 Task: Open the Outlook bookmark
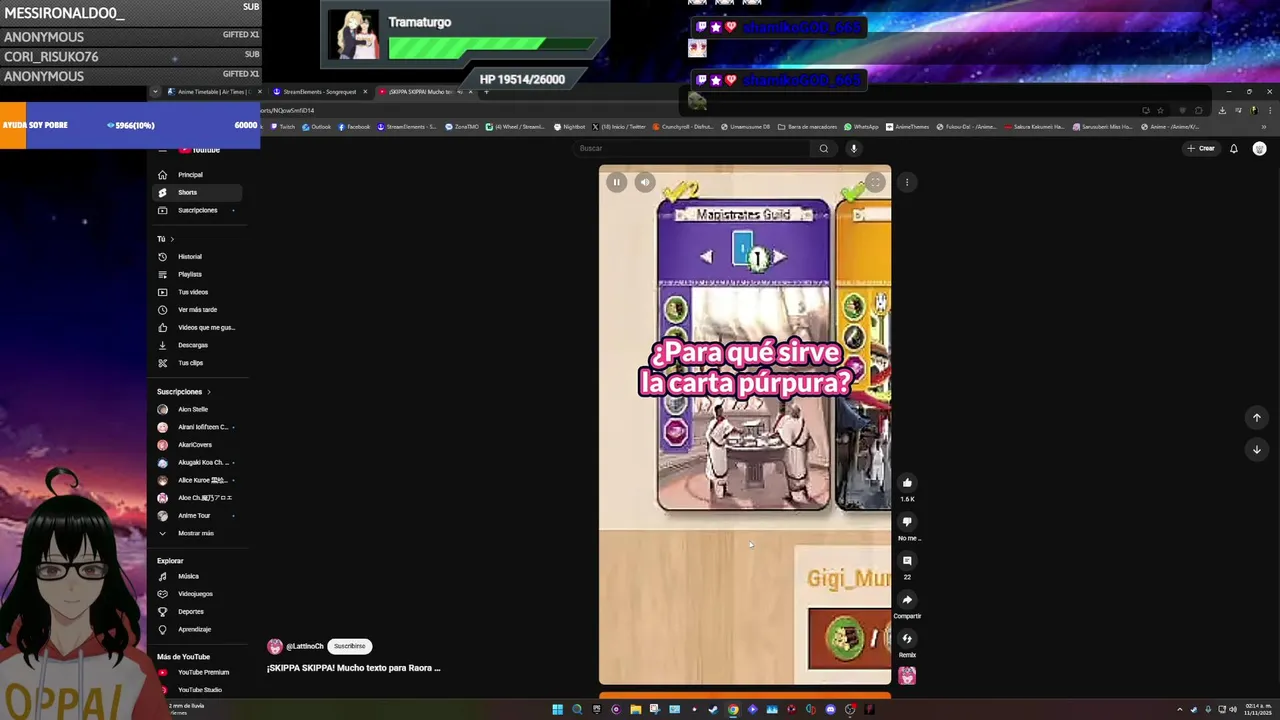click(x=316, y=127)
